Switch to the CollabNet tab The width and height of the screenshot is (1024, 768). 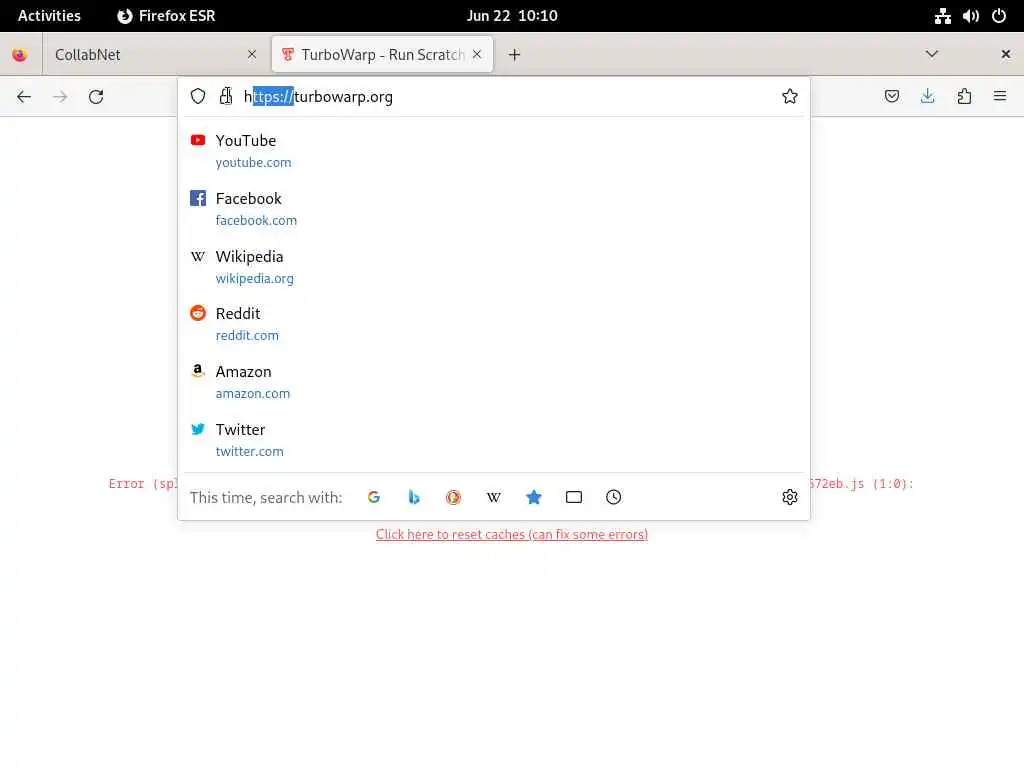pos(155,55)
